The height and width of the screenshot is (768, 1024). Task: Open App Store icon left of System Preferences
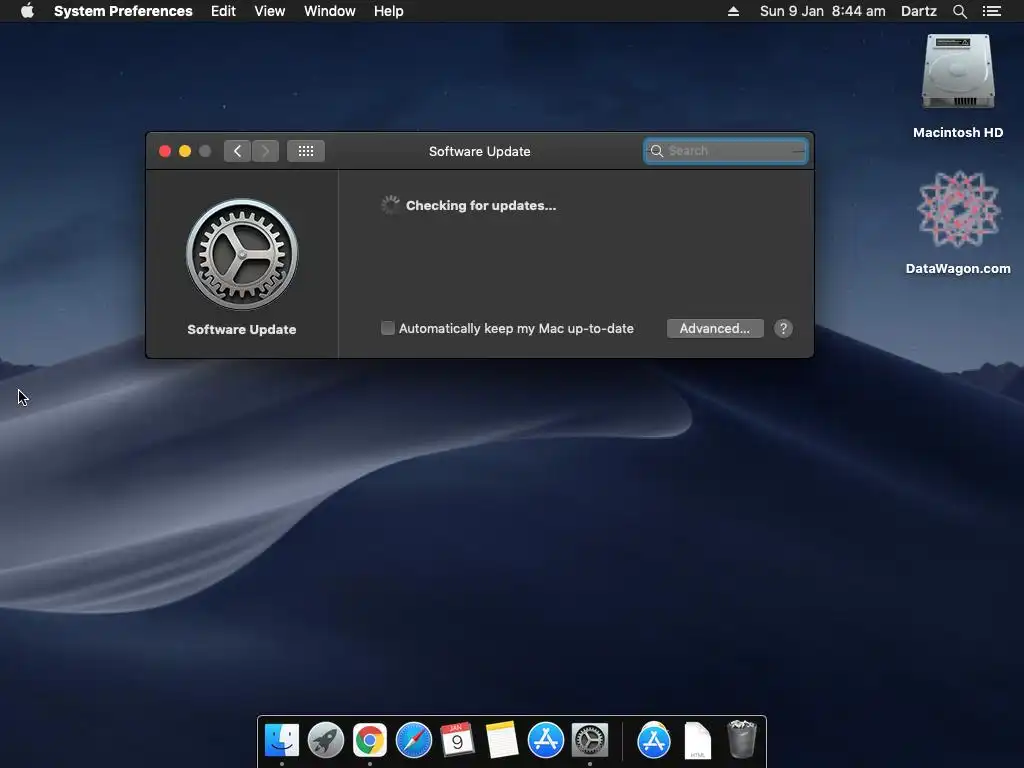tap(545, 740)
